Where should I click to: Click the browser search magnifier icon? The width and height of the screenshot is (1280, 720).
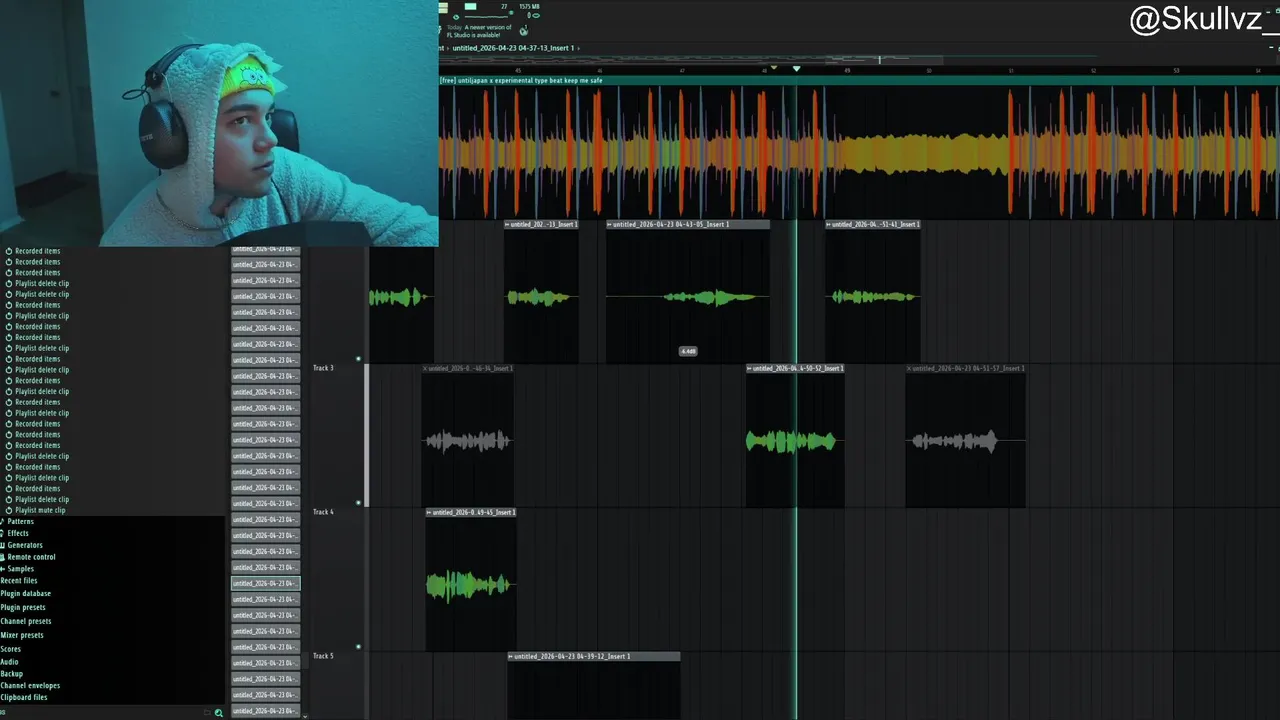click(219, 713)
